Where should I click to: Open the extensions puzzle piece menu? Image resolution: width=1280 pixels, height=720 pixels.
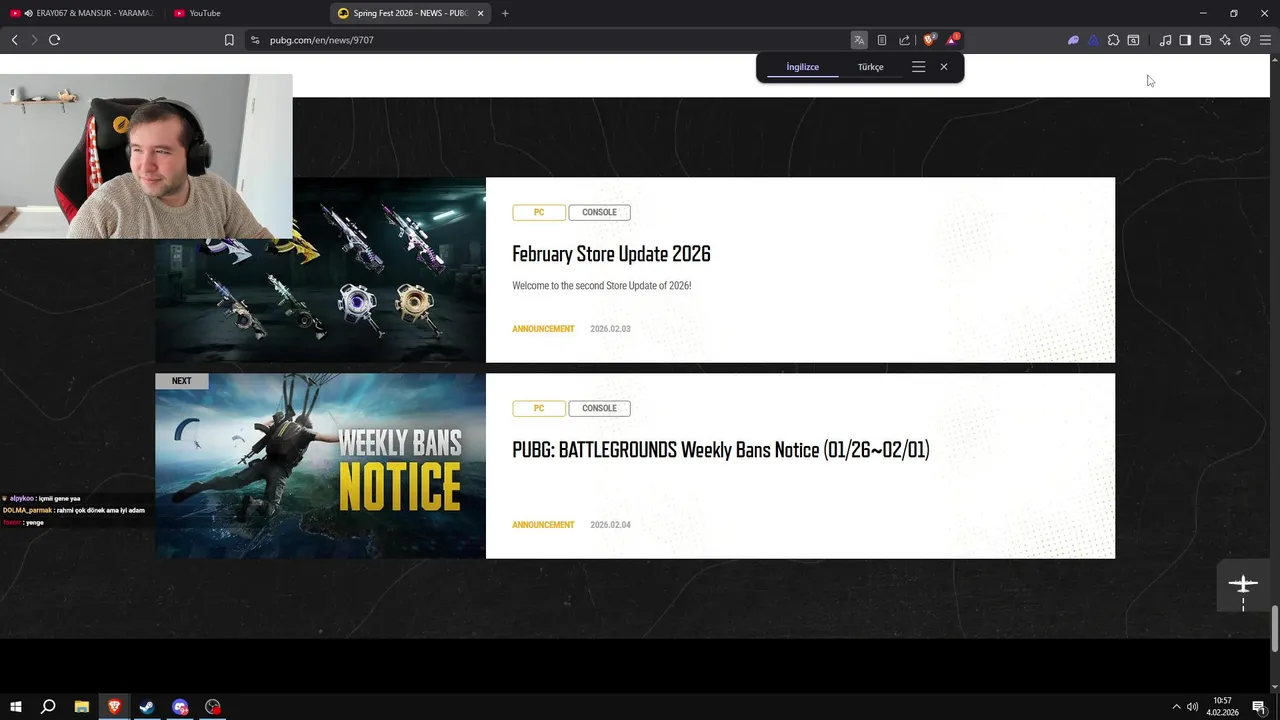1113,40
